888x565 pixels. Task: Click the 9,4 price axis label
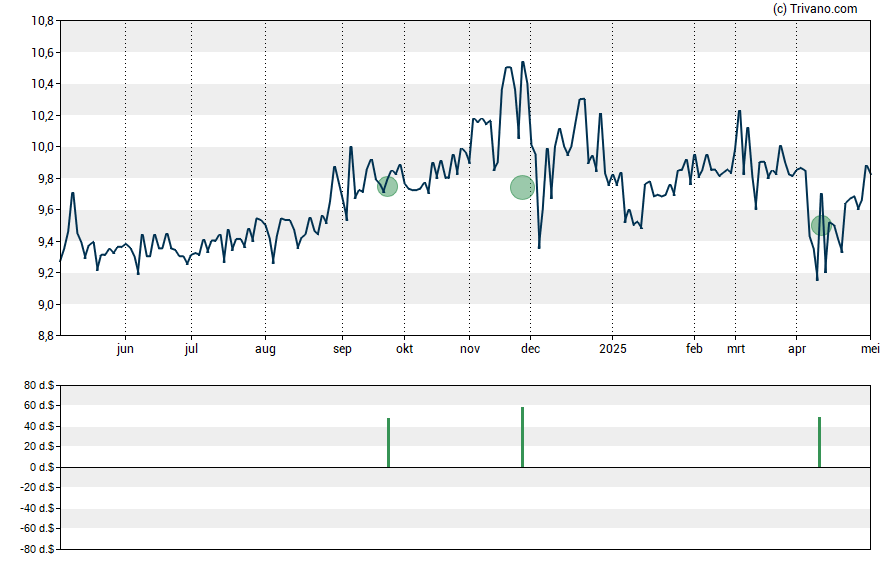pyautogui.click(x=46, y=242)
